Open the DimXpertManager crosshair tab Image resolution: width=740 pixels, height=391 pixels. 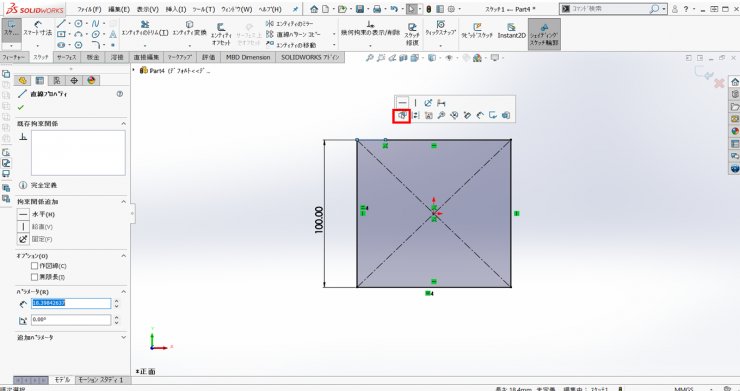pyautogui.click(x=74, y=80)
